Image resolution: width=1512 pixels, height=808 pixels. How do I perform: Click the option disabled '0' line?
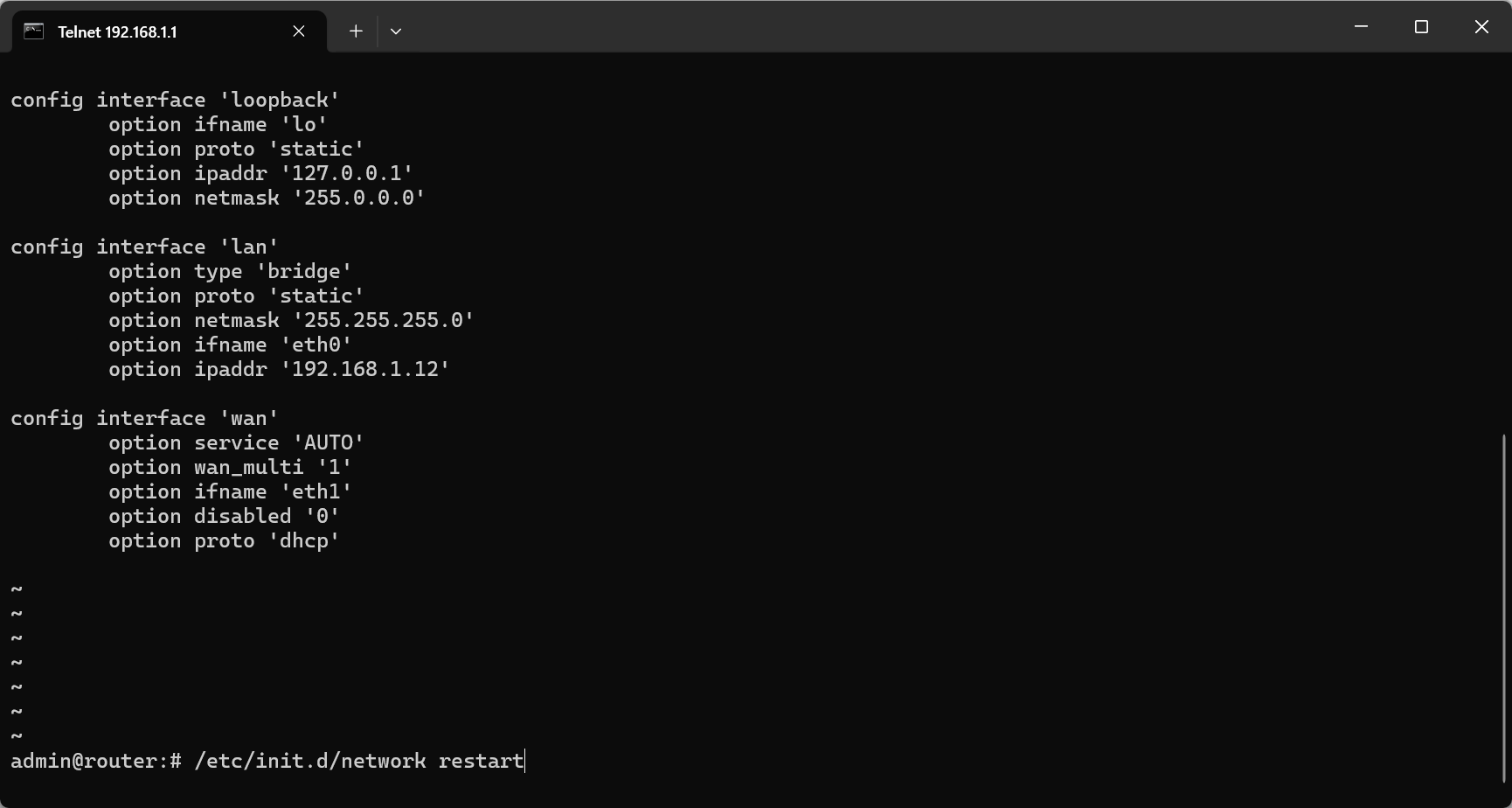tap(224, 517)
